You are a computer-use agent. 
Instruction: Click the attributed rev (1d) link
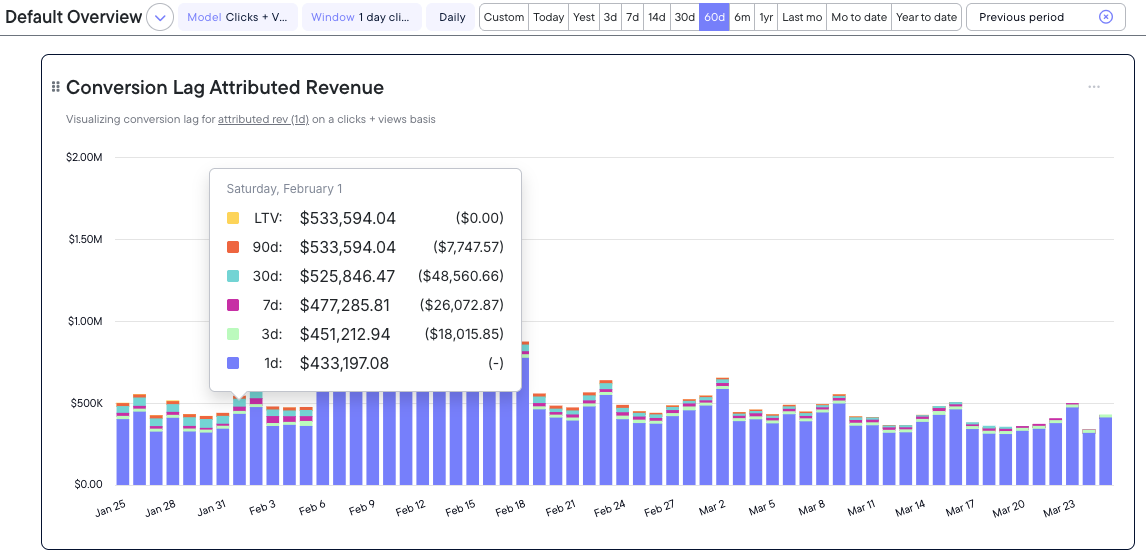click(x=263, y=119)
